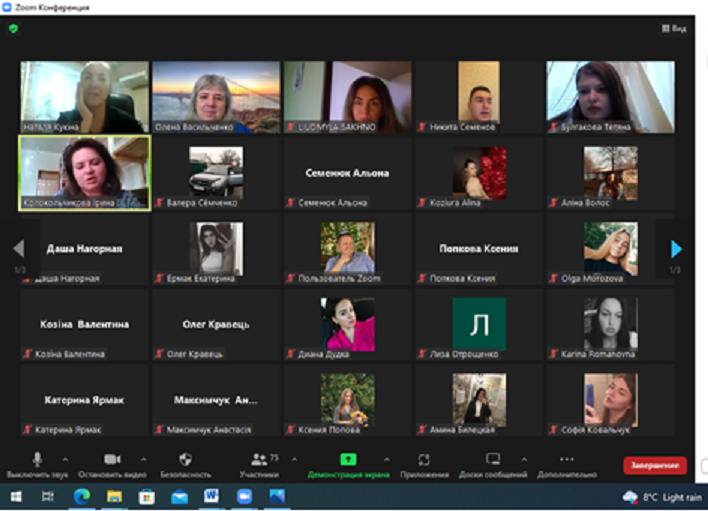Go to previous gallery page with left arrow
Viewport: 708px width, 511px height.
[x=18, y=249]
